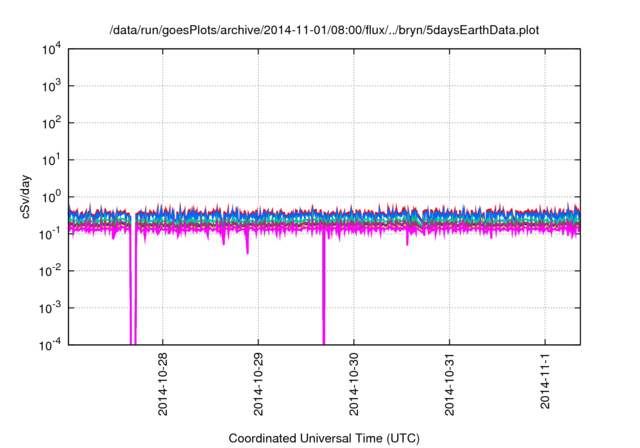Click the 2014-10-31 date tick label

[x=449, y=384]
